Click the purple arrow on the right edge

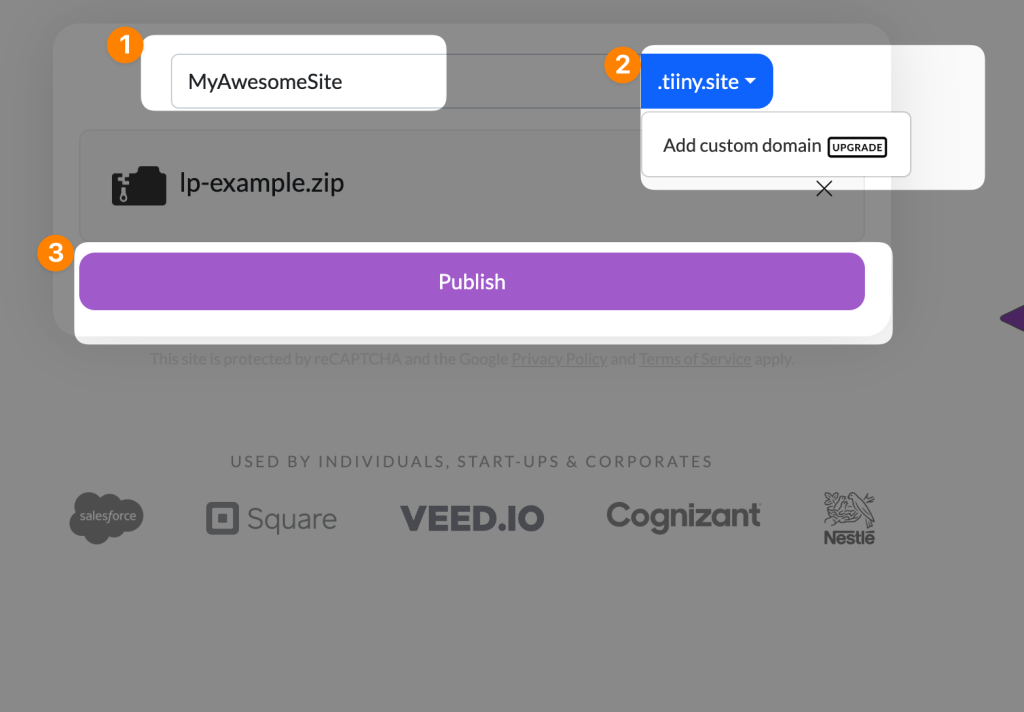pyautogui.click(x=1014, y=318)
